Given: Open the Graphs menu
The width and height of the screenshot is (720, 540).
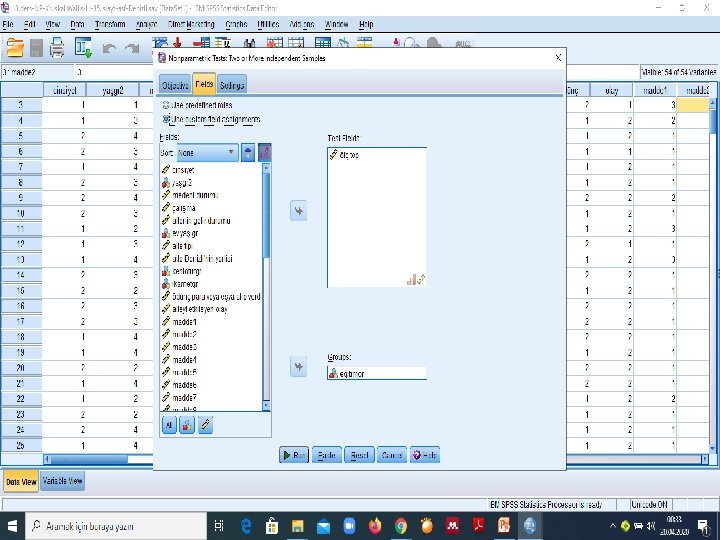Looking at the screenshot, I should tap(236, 24).
